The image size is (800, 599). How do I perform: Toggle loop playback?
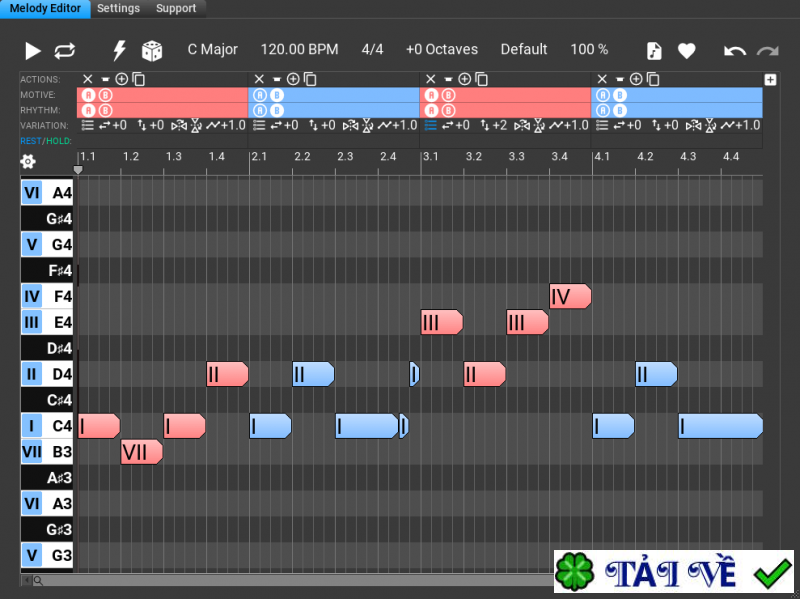[65, 51]
